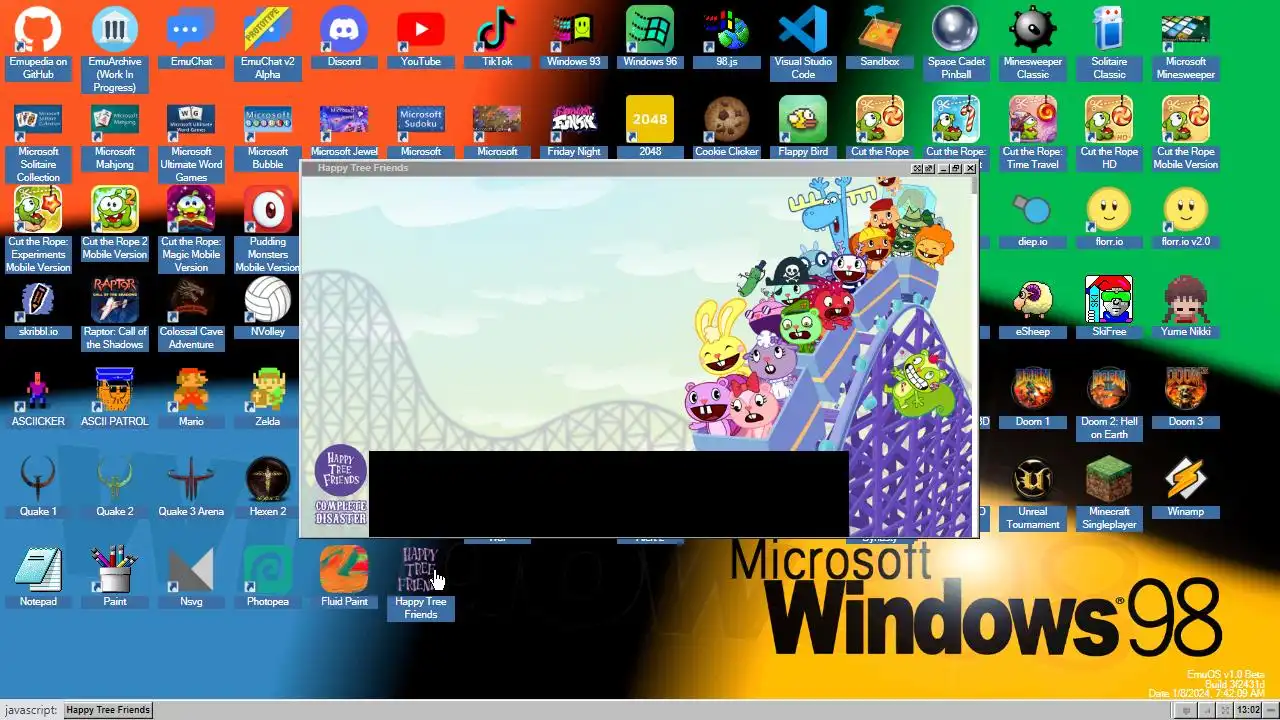Launch Microsoft Minesweeper icon
The height and width of the screenshot is (720, 1280).
point(1186,31)
